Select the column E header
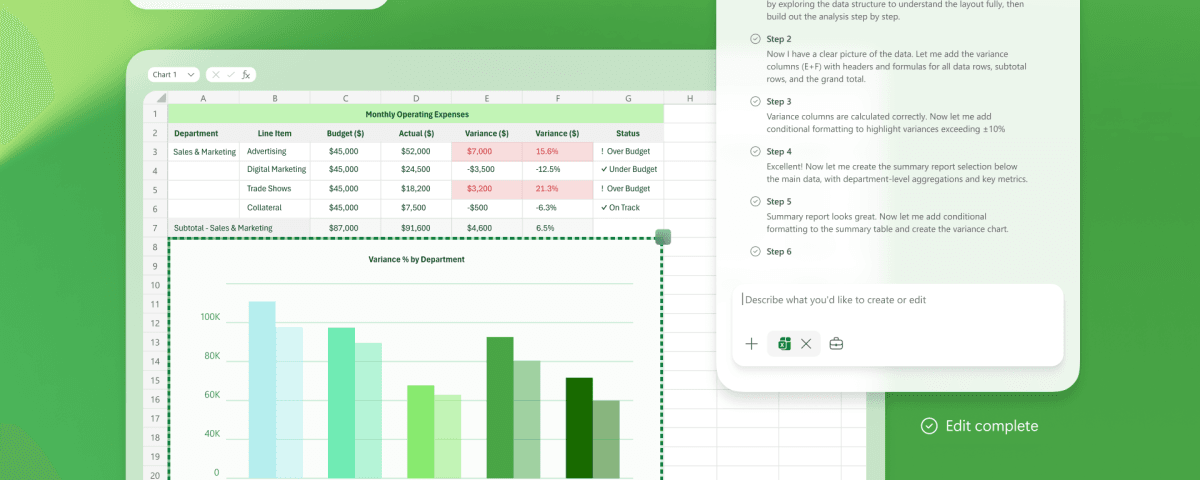This screenshot has height=480, width=1200. (486, 98)
